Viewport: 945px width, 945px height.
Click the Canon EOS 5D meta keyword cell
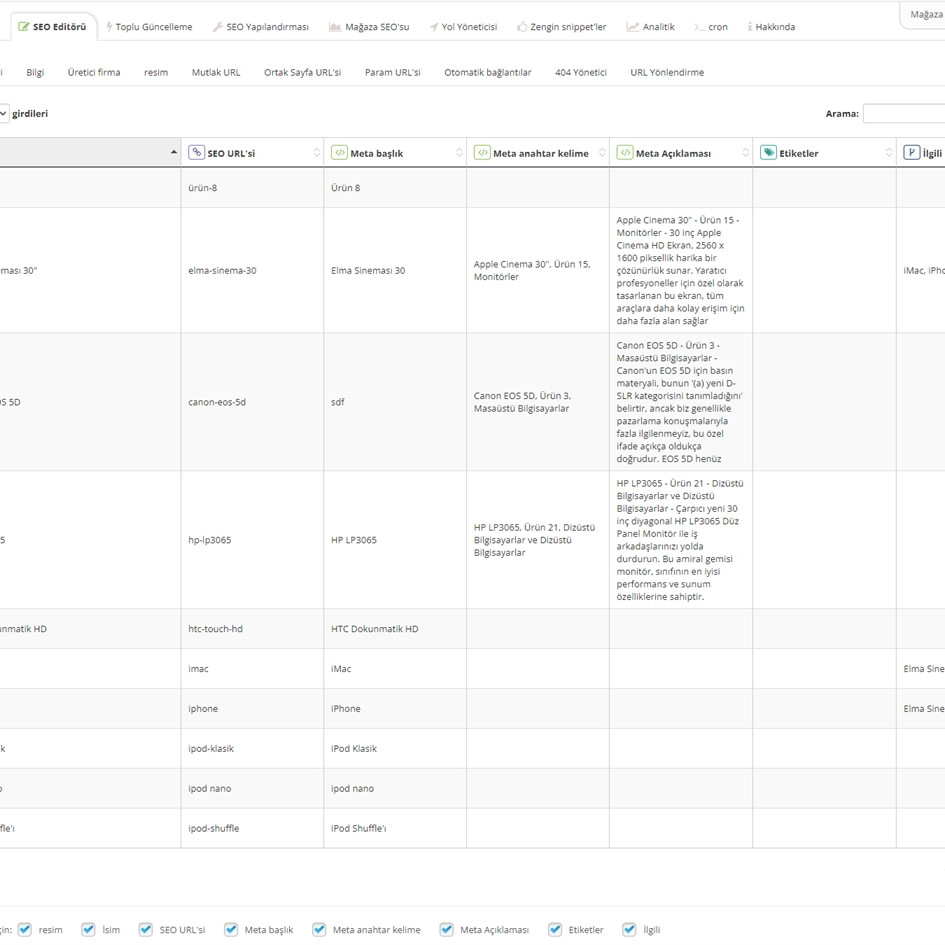click(x=538, y=402)
